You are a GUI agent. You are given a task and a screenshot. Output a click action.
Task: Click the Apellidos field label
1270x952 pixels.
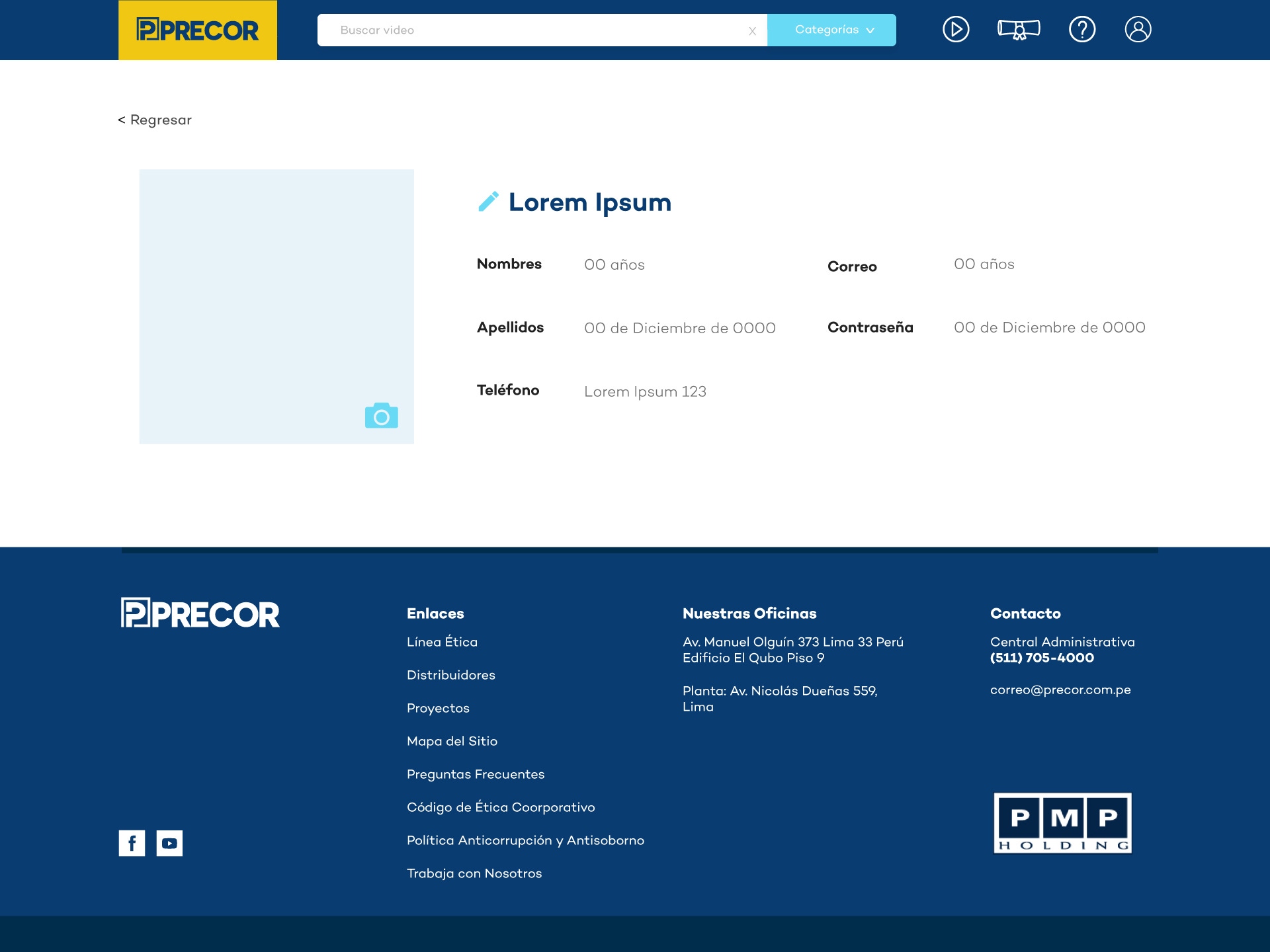[510, 327]
